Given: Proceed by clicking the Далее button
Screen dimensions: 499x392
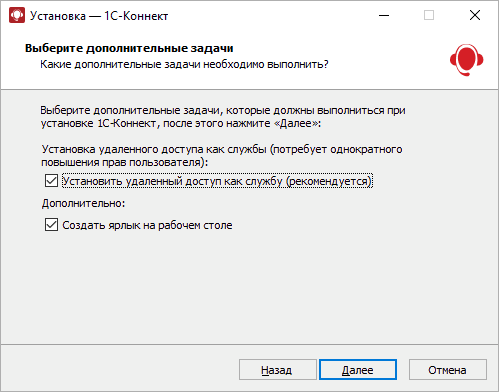Looking at the screenshot, I should pyautogui.click(x=358, y=370).
